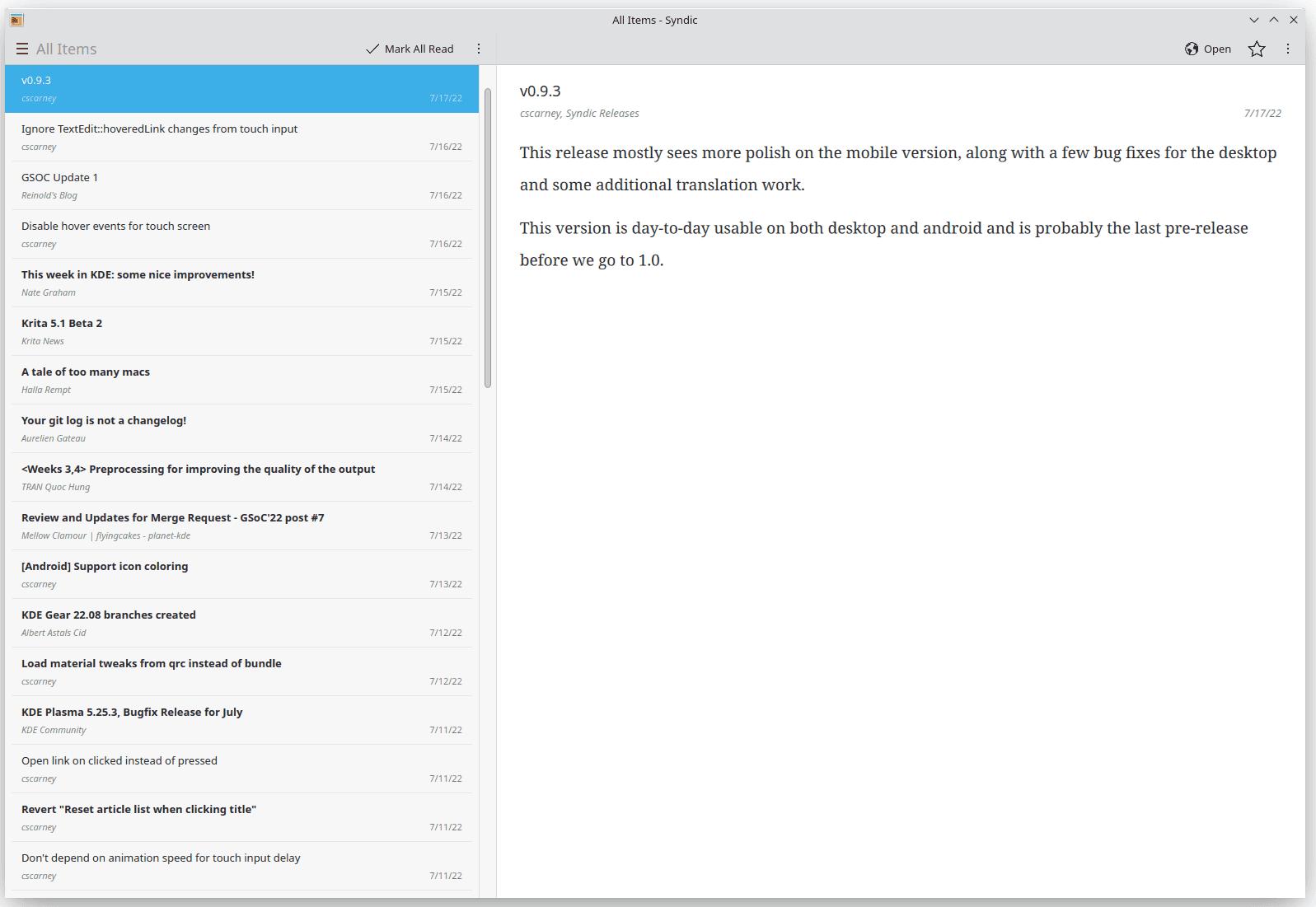Image resolution: width=1316 pixels, height=907 pixels.
Task: Click the v0.9.3 title in the reading pane
Action: pos(540,91)
